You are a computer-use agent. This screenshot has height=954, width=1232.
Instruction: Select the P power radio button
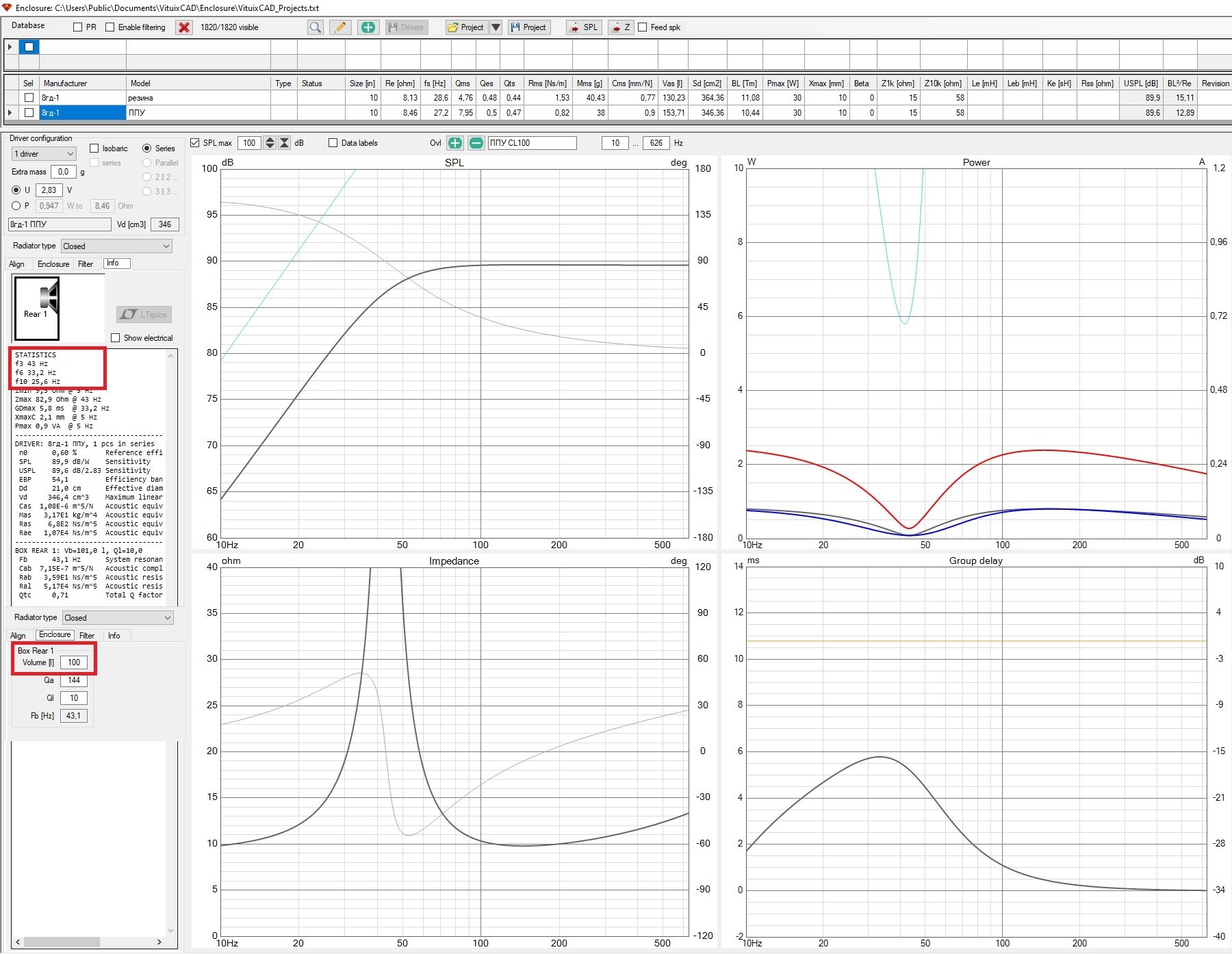tap(16, 206)
